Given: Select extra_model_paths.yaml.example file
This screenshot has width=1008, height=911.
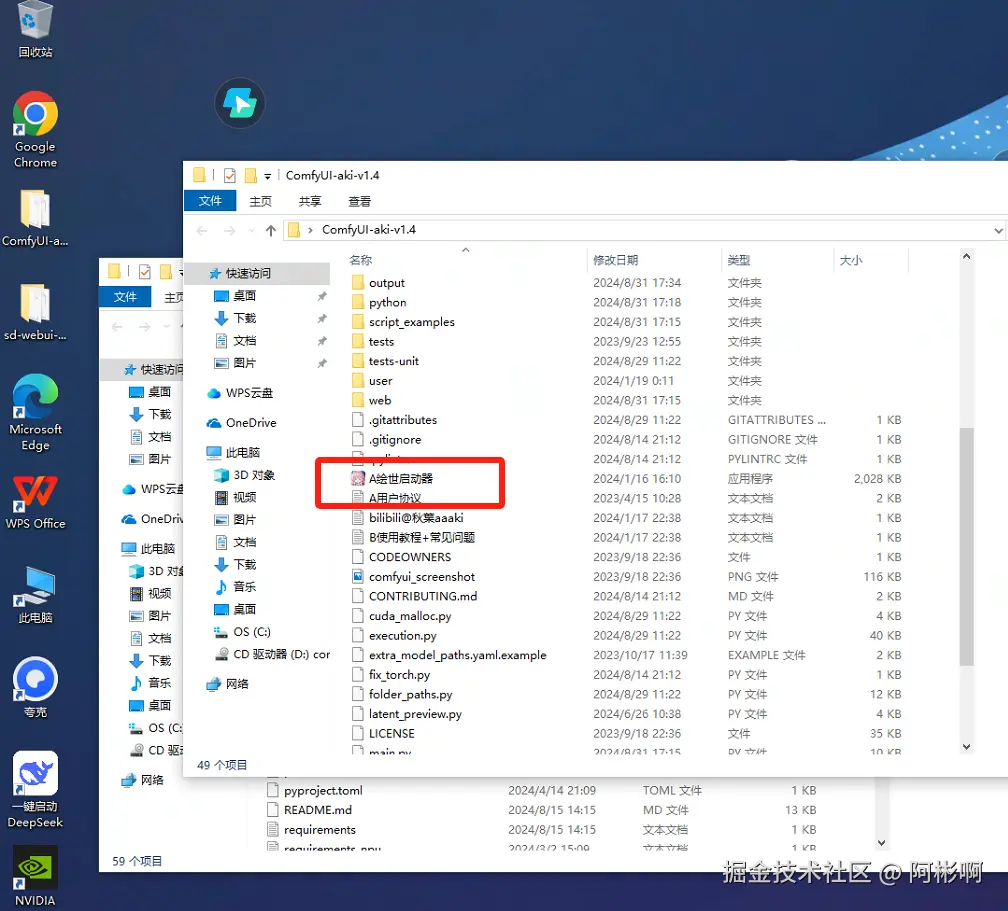Looking at the screenshot, I should coord(458,655).
